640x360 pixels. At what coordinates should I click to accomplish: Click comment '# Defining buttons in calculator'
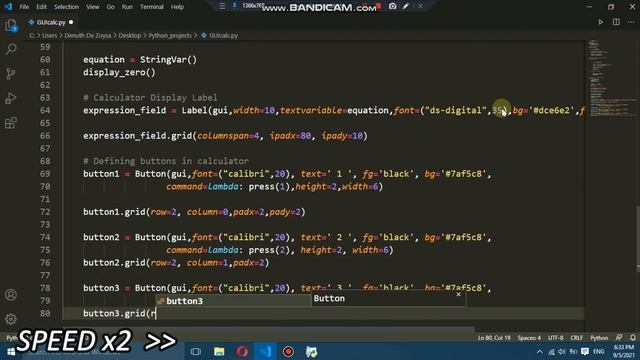coord(166,161)
